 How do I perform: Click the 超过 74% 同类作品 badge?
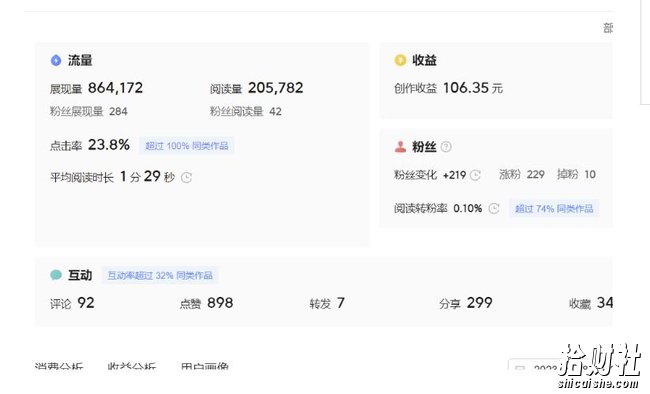click(554, 209)
